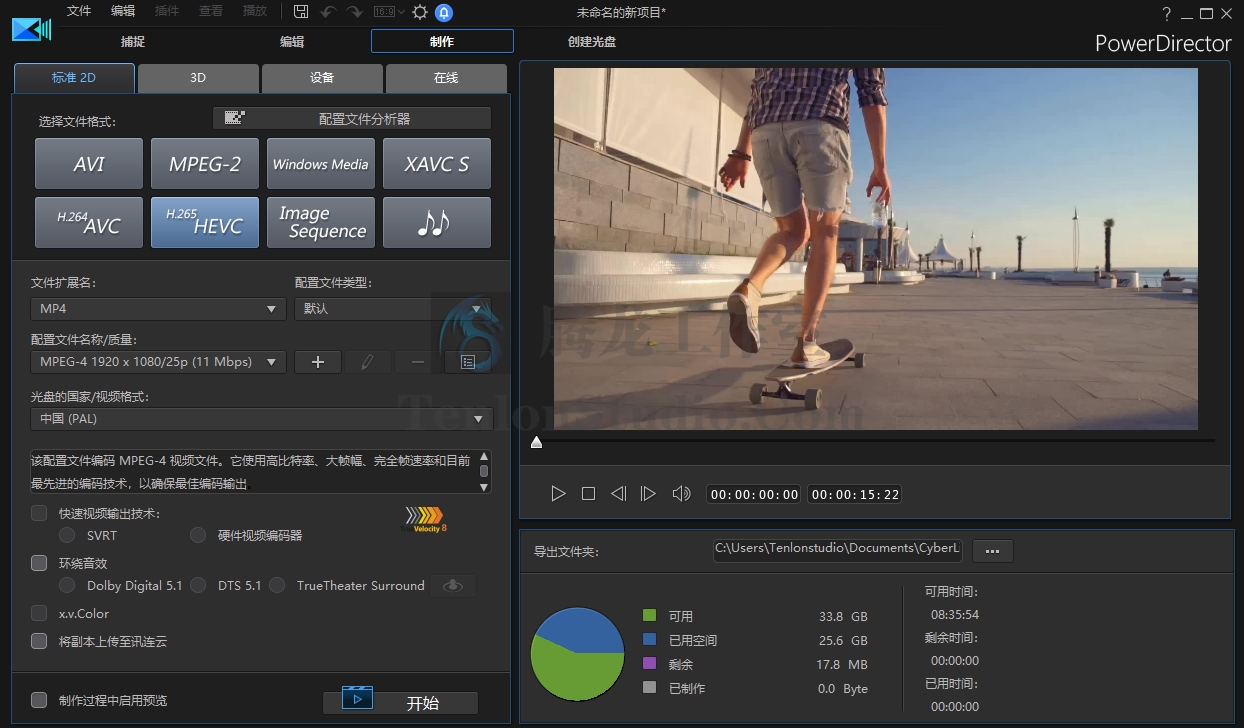Check 制作过程中启用预览 option
1244x728 pixels.
[39, 700]
